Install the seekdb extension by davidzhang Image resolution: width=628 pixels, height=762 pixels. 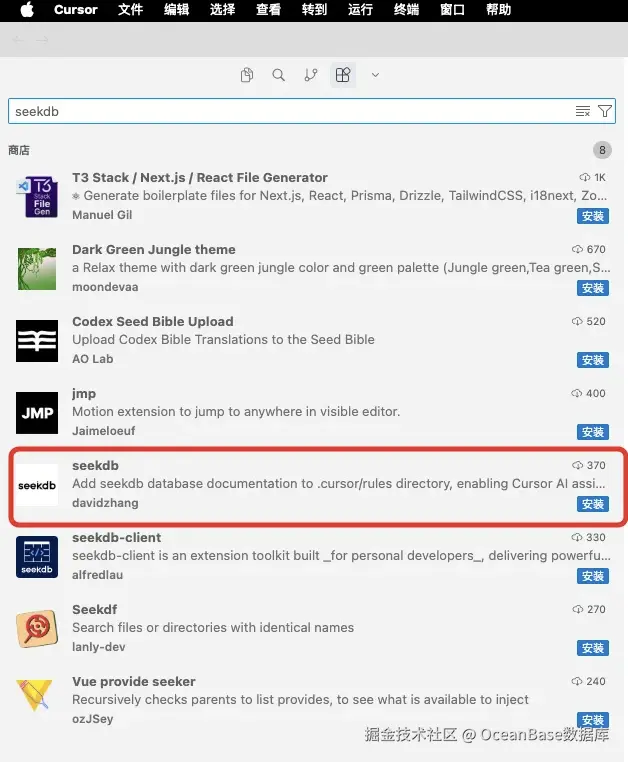pos(593,504)
